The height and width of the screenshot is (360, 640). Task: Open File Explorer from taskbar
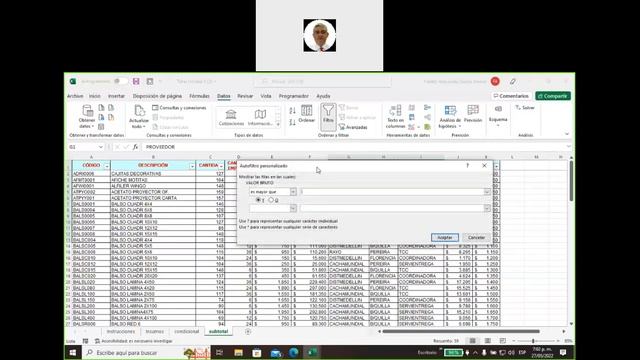[239, 353]
